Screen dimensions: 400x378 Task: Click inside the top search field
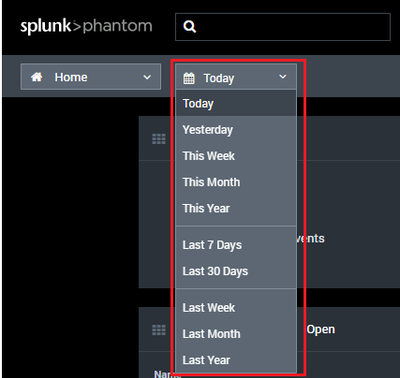click(x=283, y=27)
